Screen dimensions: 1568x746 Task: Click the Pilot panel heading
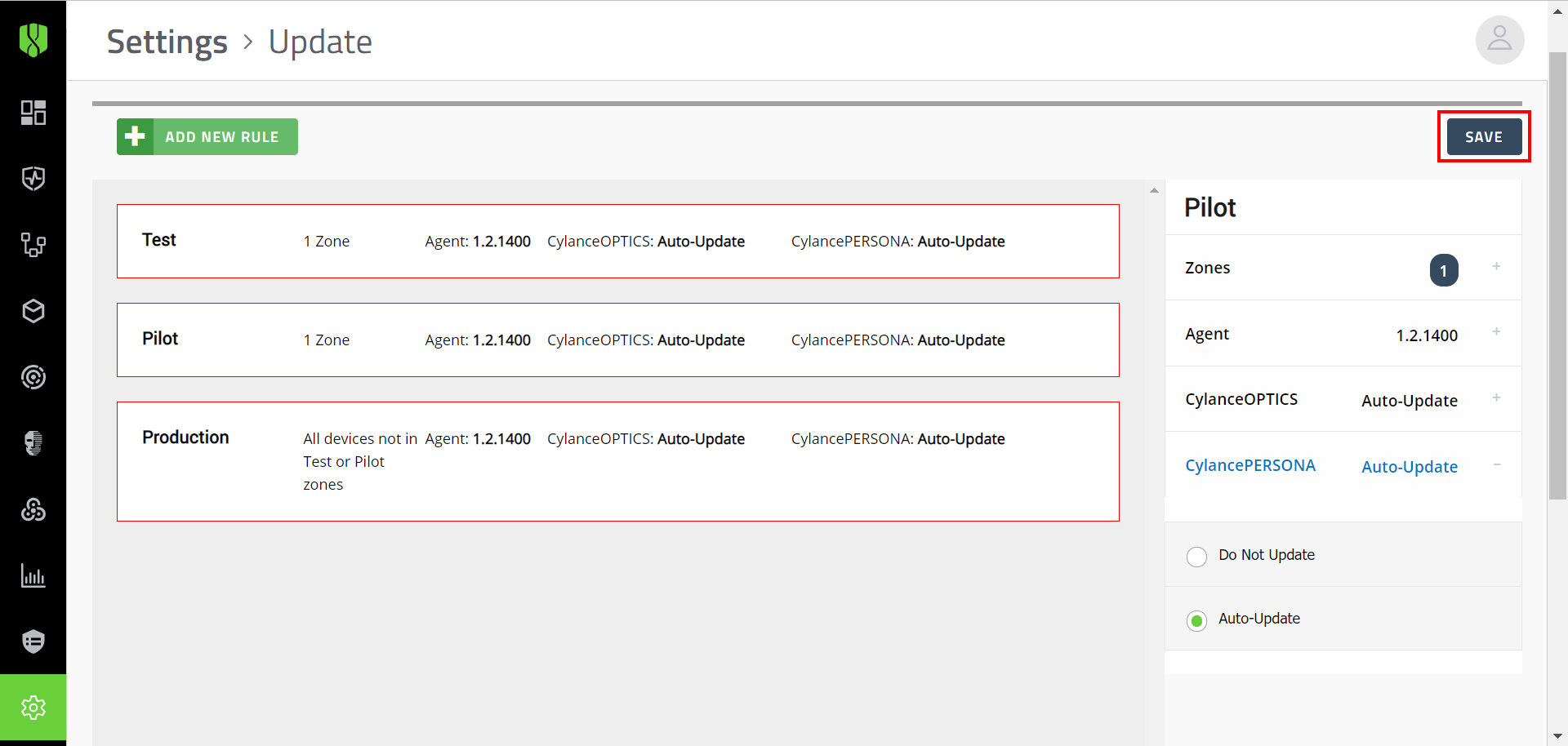[x=1209, y=207]
